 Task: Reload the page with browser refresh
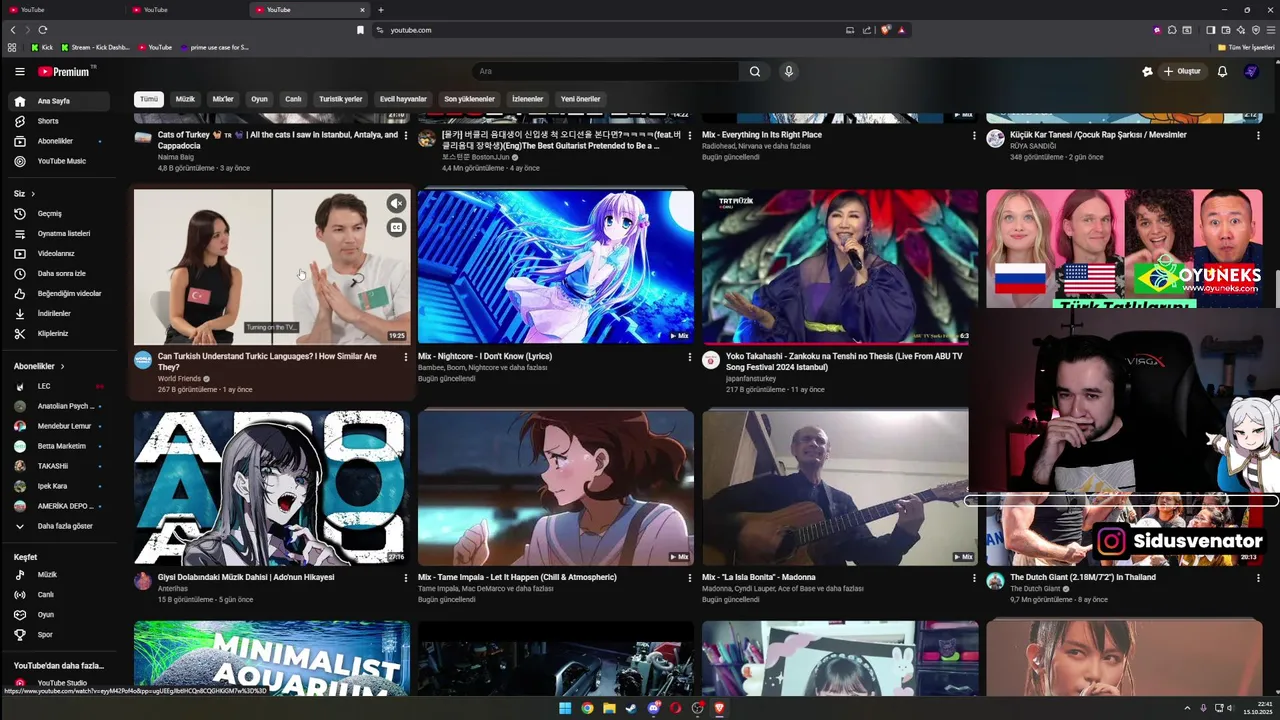pyautogui.click(x=42, y=30)
